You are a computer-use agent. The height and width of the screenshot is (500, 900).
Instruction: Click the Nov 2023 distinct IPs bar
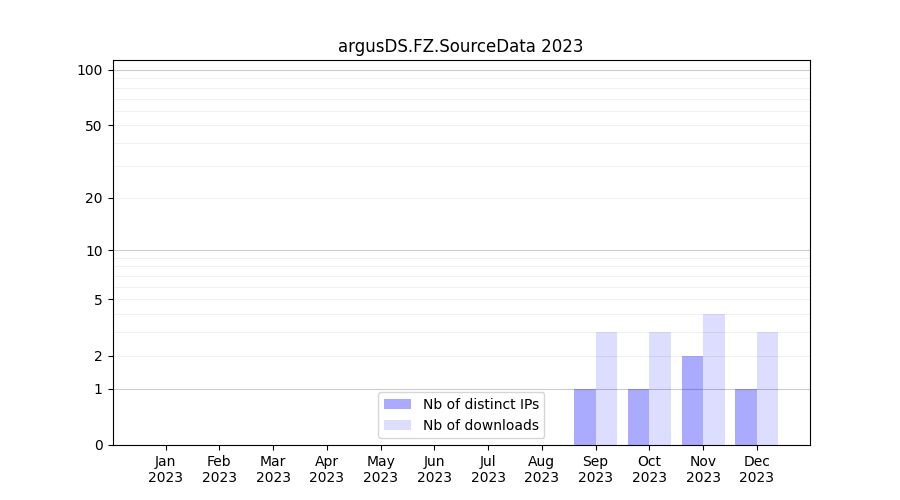692,400
